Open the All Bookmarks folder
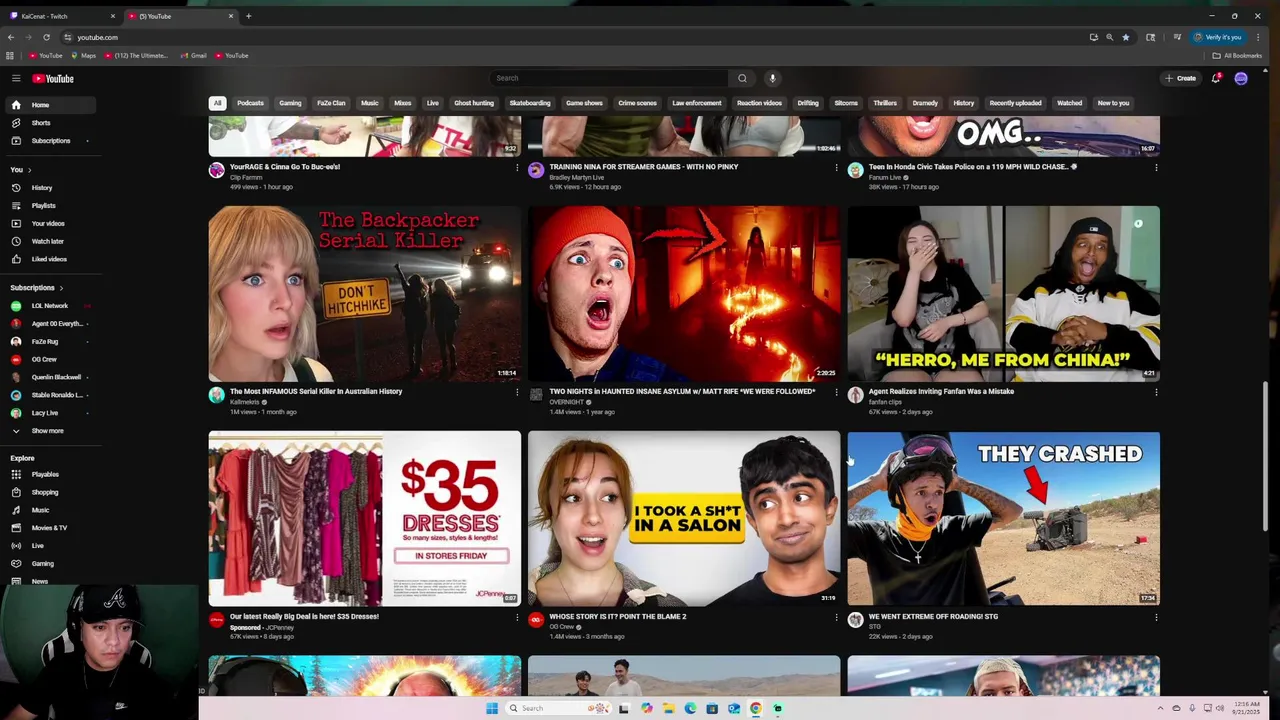This screenshot has width=1280, height=720. click(1237, 56)
